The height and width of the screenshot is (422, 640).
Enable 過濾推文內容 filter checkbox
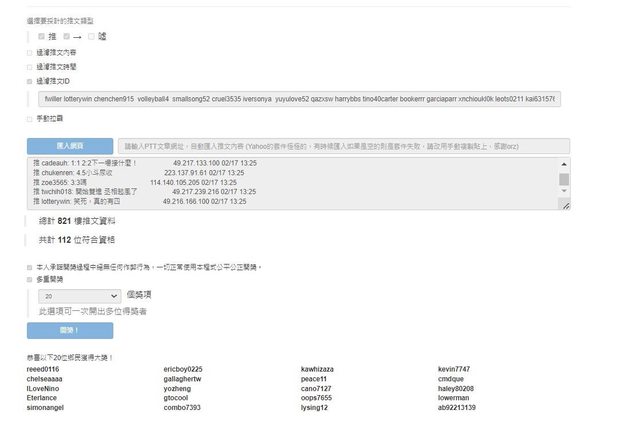coord(29,52)
